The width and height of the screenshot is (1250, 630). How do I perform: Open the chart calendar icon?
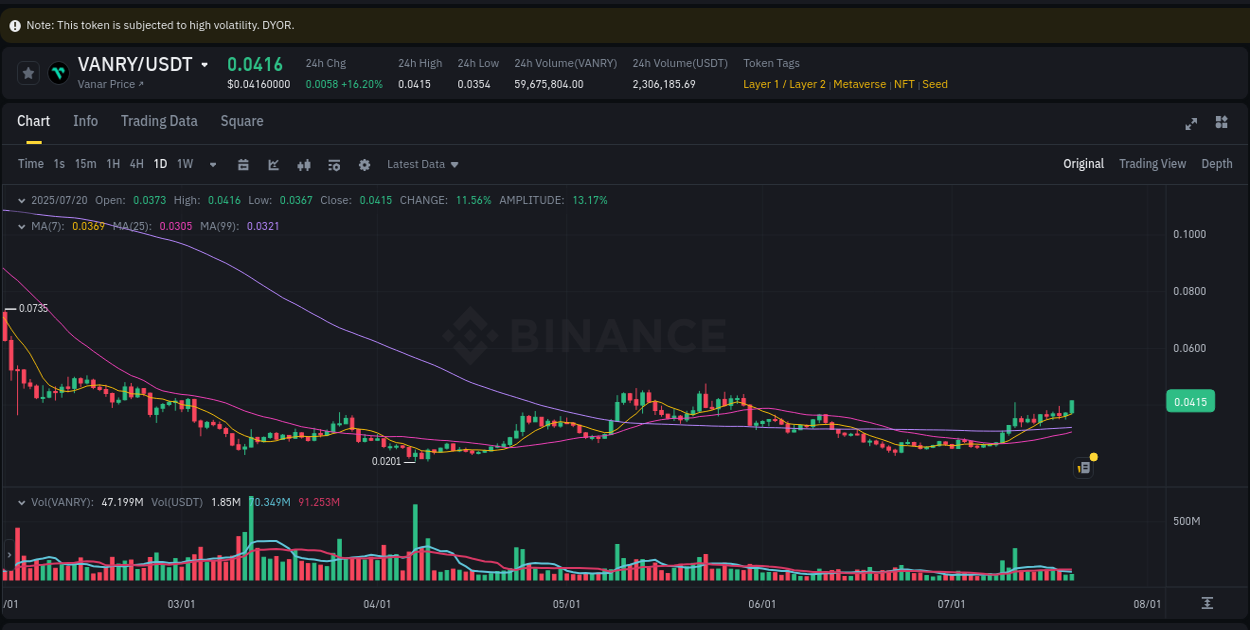click(x=244, y=164)
